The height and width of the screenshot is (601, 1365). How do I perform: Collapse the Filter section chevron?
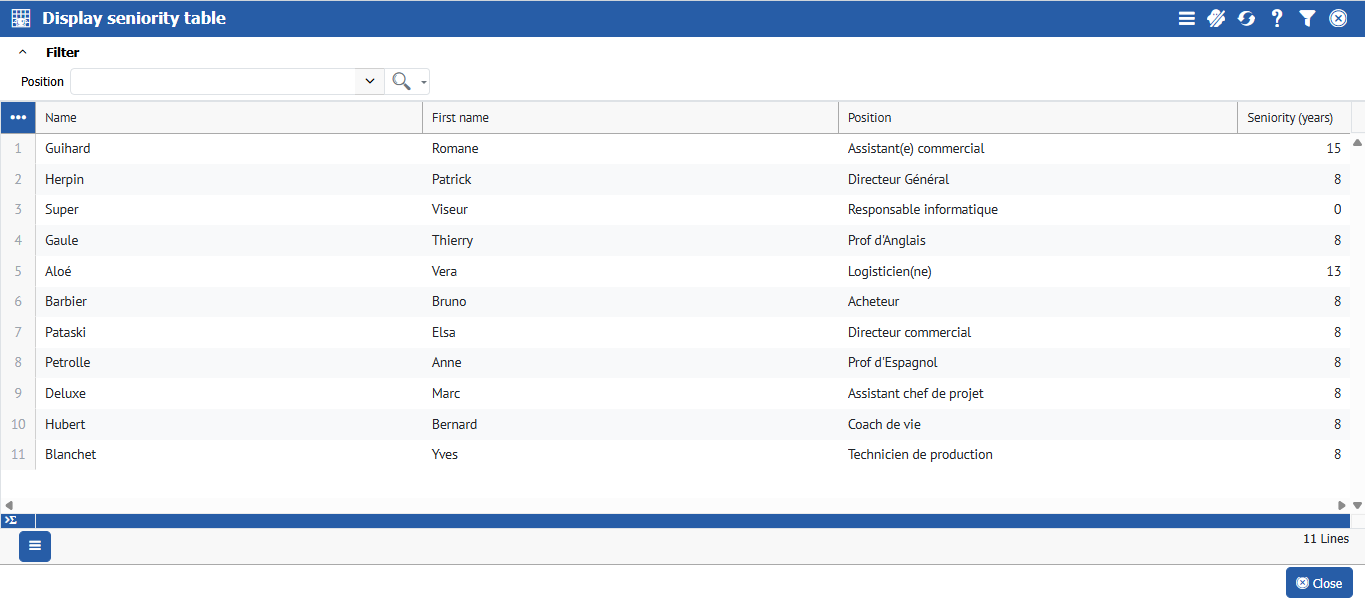point(23,53)
